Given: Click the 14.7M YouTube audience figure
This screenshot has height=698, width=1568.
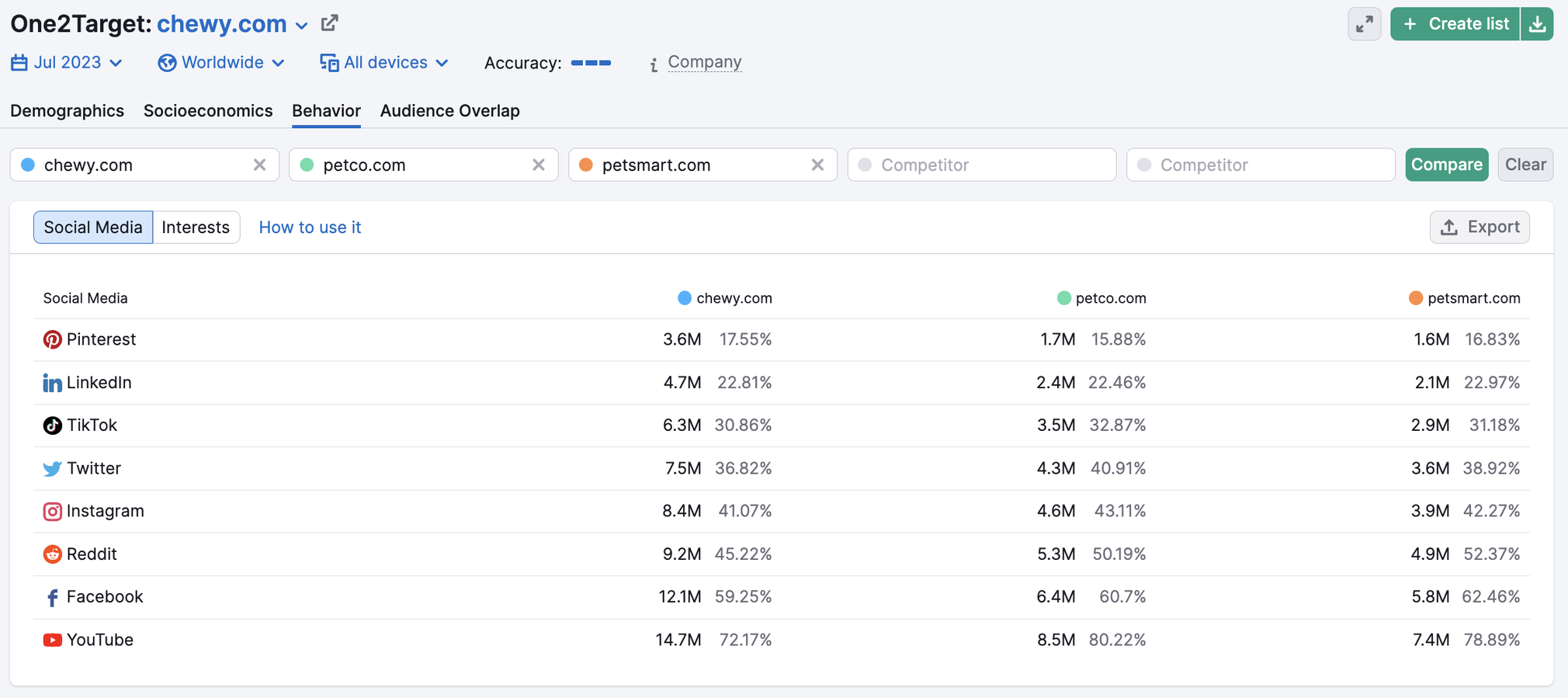Looking at the screenshot, I should pyautogui.click(x=678, y=640).
